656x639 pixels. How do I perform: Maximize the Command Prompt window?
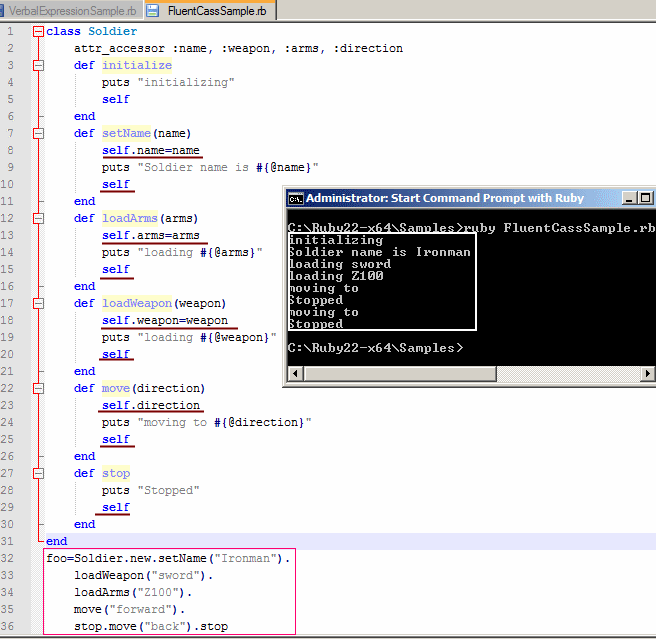pyautogui.click(x=646, y=198)
